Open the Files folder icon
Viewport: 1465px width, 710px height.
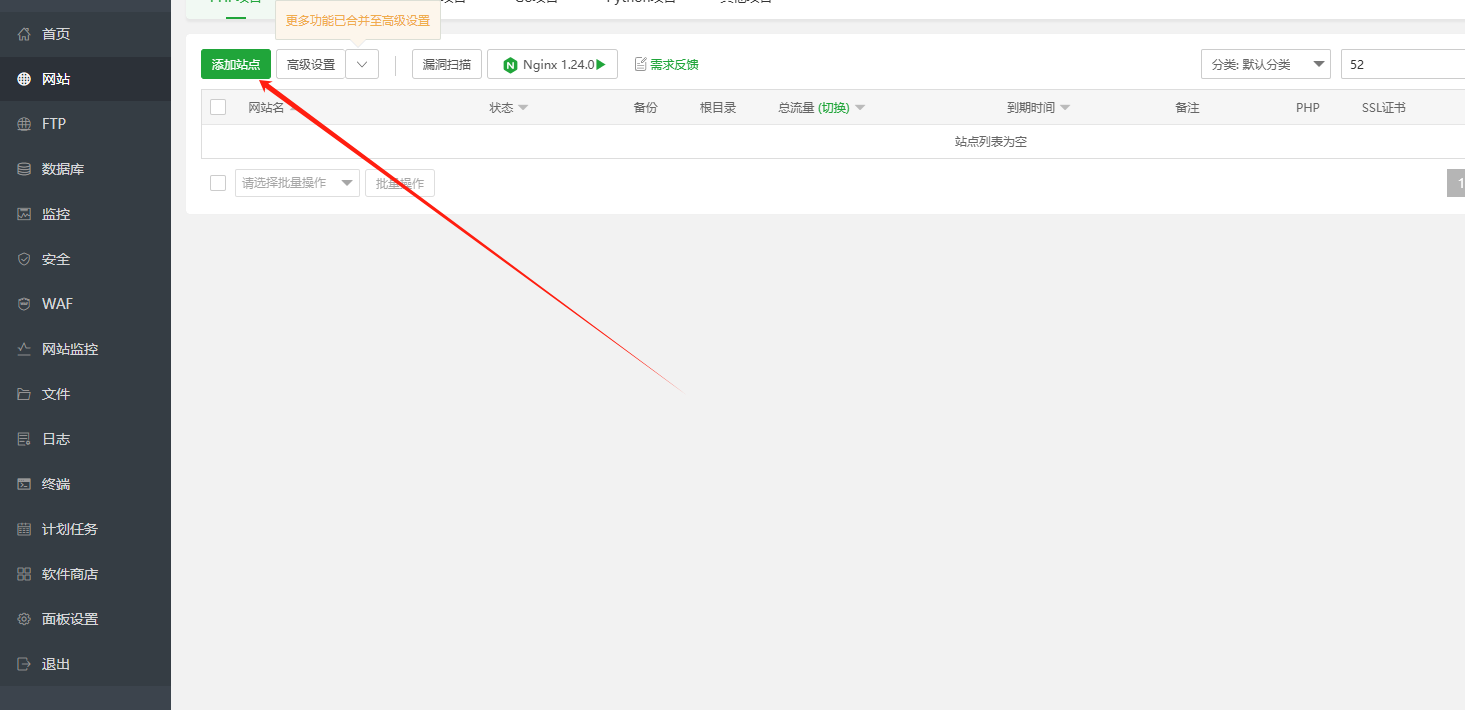[24, 394]
